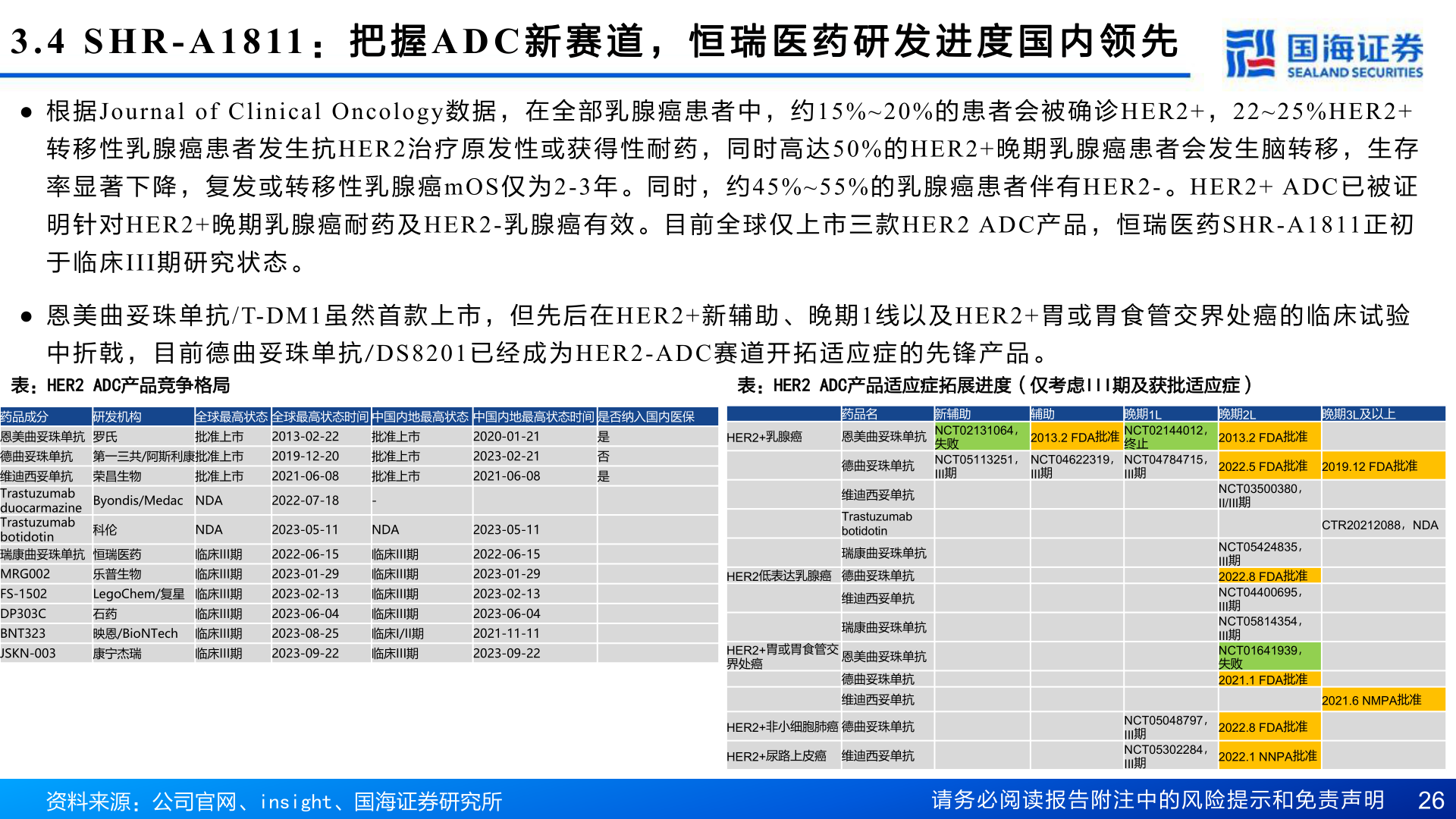Click the '中国内地最高状态时间' column header
Viewport: 1456px width, 819px height.
pyautogui.click(x=533, y=416)
